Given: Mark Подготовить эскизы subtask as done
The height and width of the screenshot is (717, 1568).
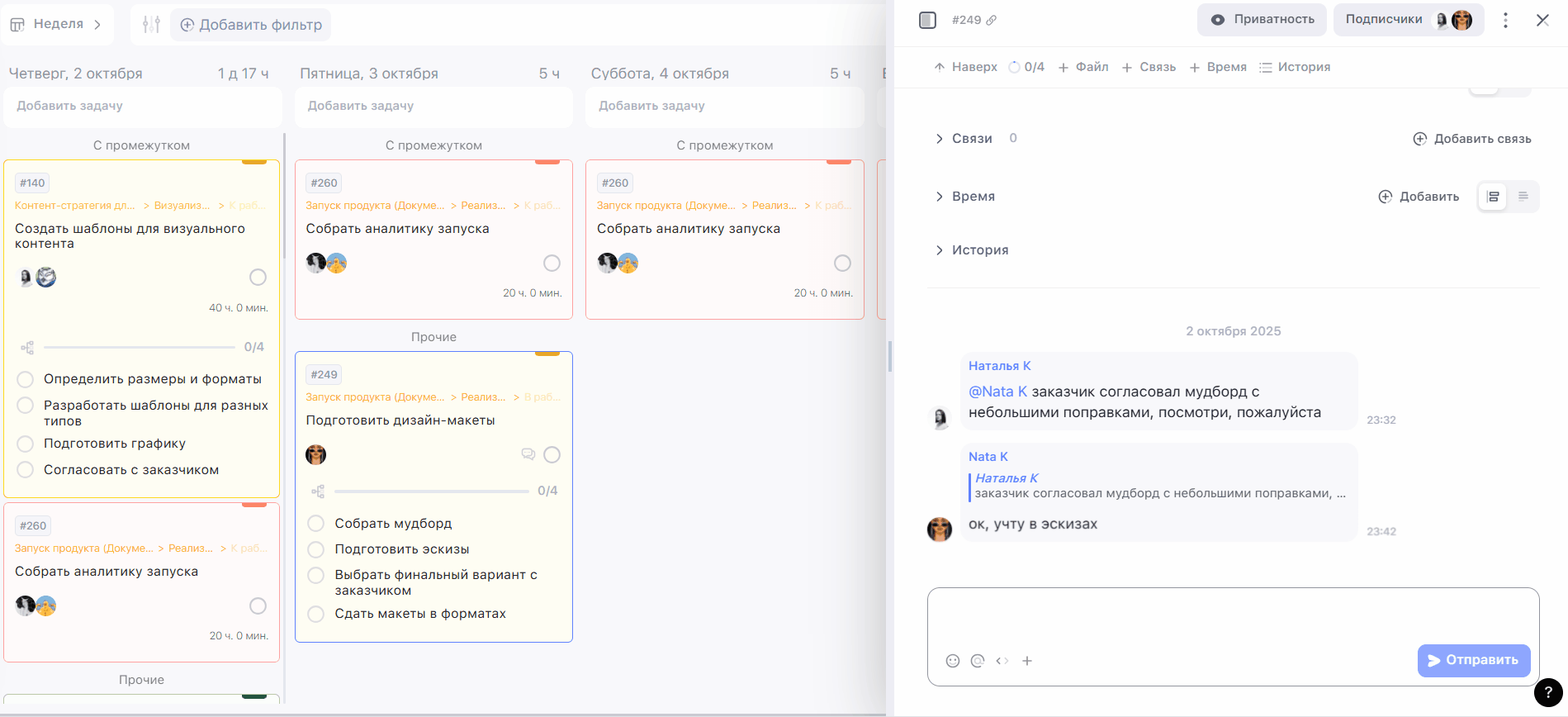Looking at the screenshot, I should (315, 549).
